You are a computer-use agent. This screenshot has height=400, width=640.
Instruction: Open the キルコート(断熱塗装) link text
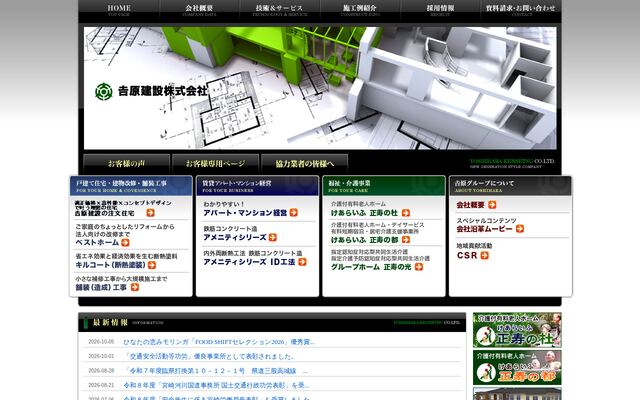[110, 265]
